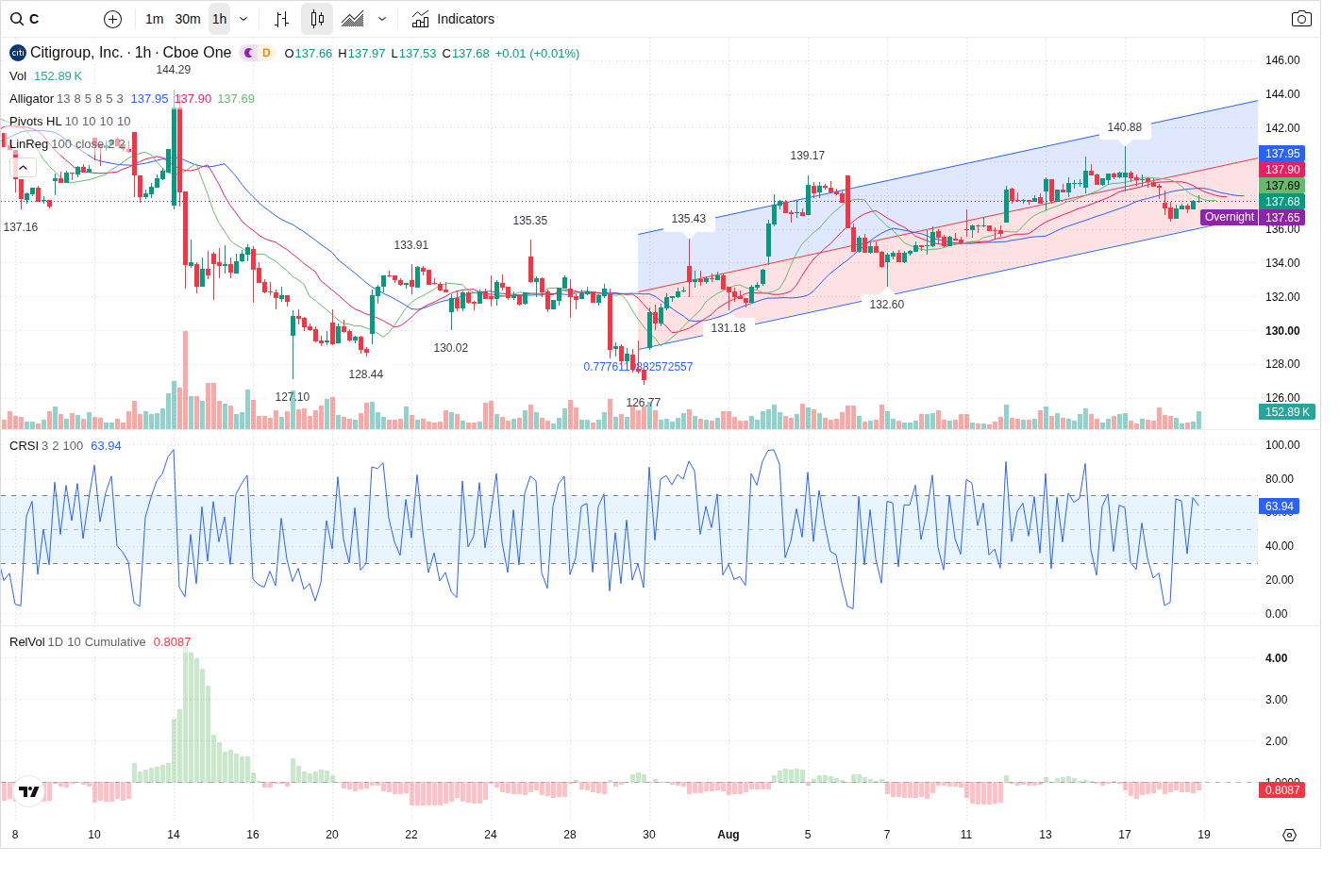Click the blue 137.95 price label
The height and width of the screenshot is (896, 1340).
coord(1281,154)
